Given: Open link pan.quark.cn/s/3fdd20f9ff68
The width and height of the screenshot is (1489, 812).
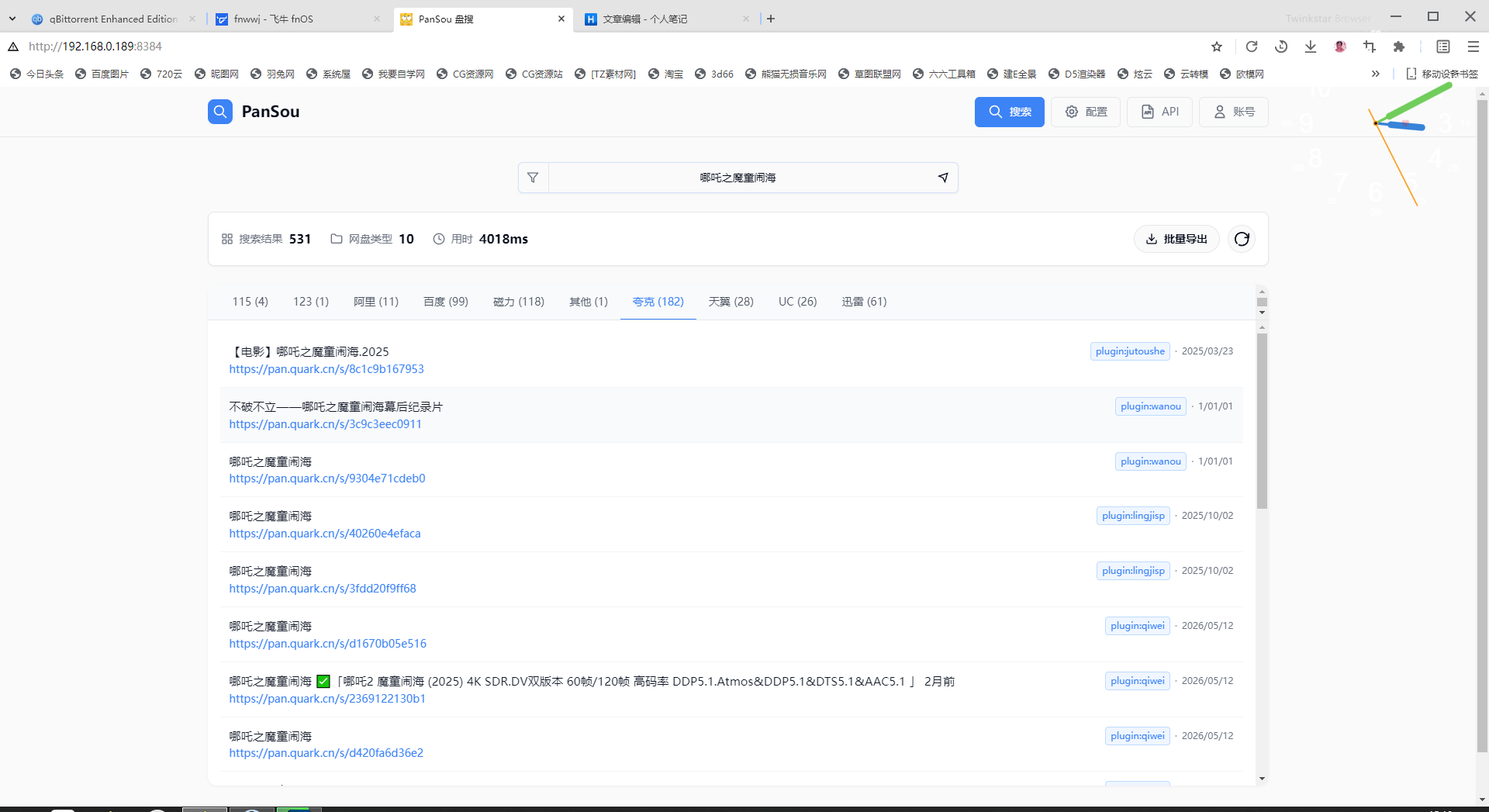Looking at the screenshot, I should point(323,589).
